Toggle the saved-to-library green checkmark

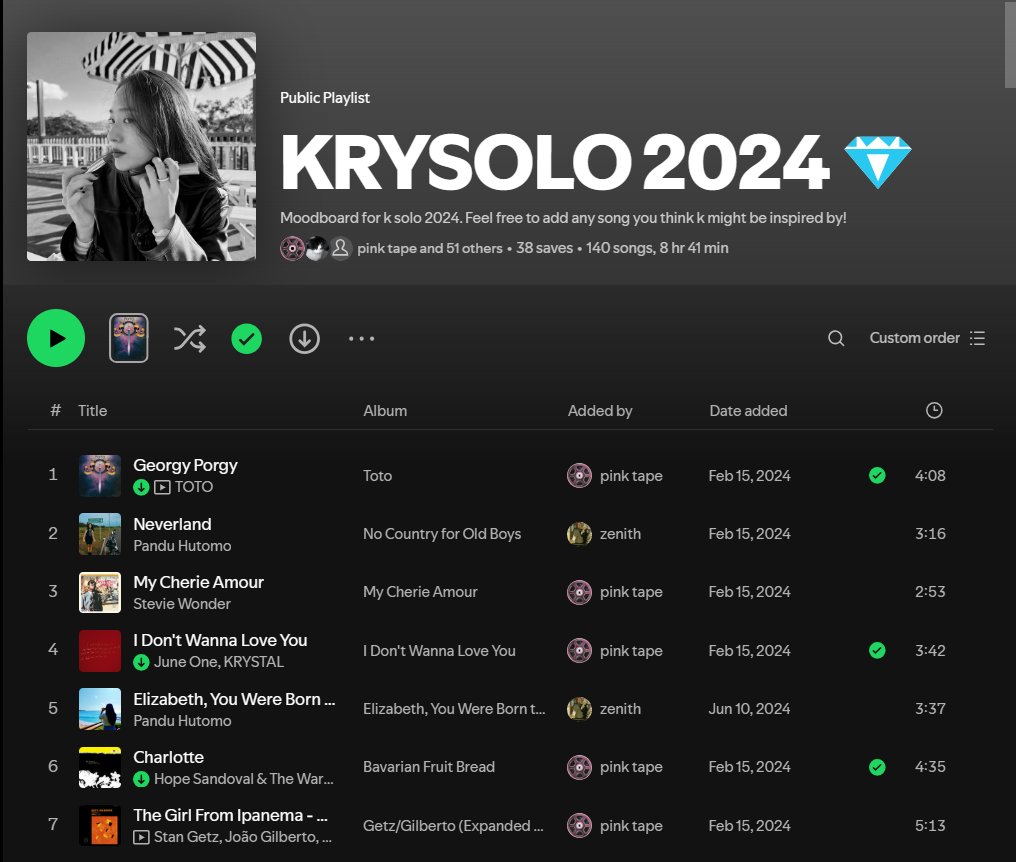pos(246,338)
